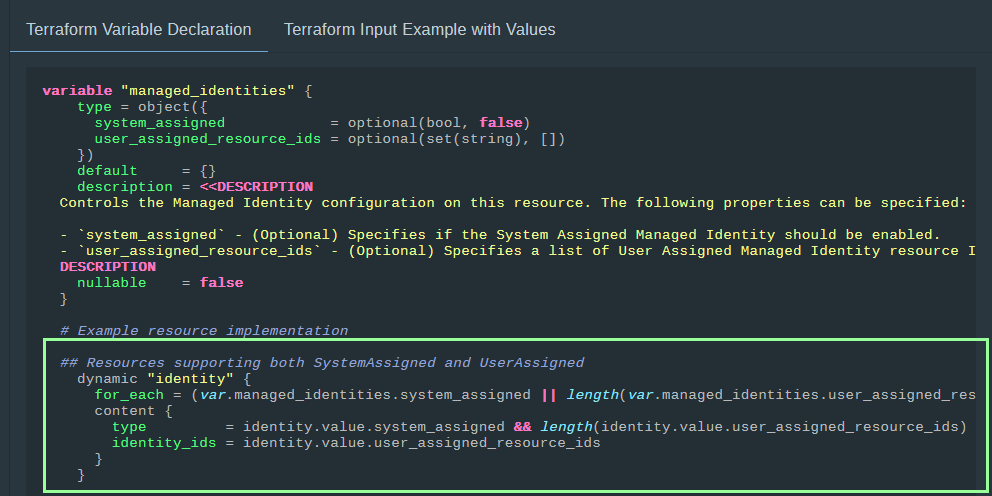992x496 pixels.
Task: Click the 'identity_ids = identity.value.user_assigned_resource_ids' line
Action: [356, 443]
